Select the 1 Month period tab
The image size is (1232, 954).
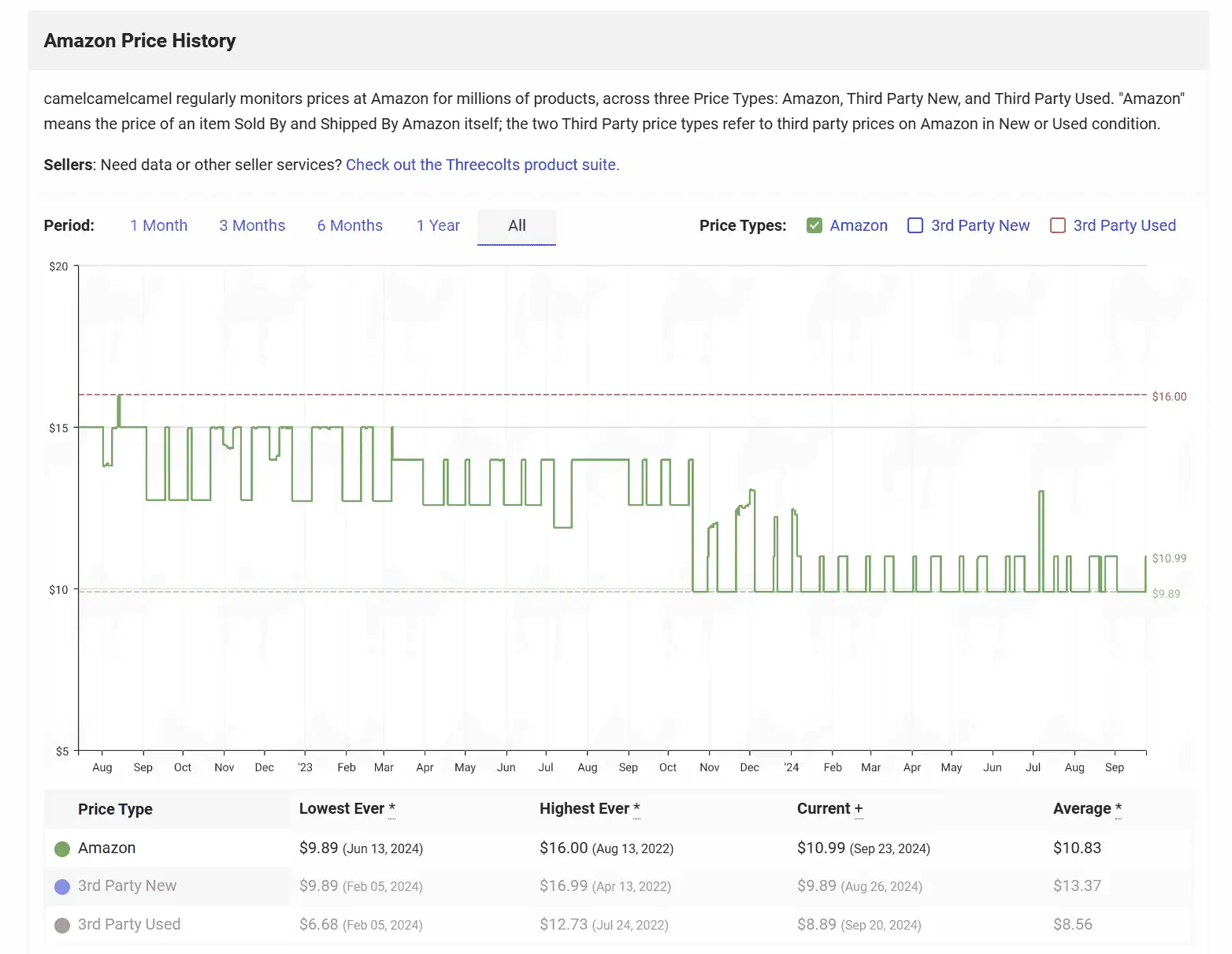pos(158,225)
